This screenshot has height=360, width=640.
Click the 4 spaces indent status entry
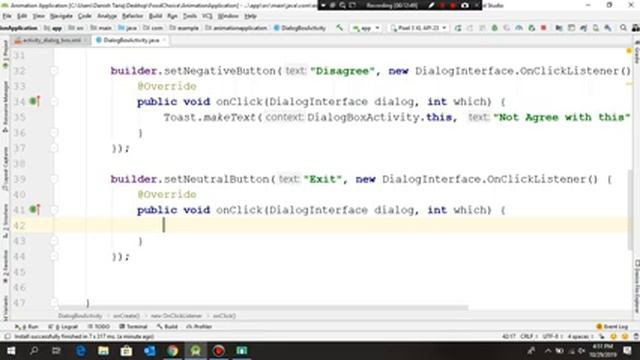579,336
